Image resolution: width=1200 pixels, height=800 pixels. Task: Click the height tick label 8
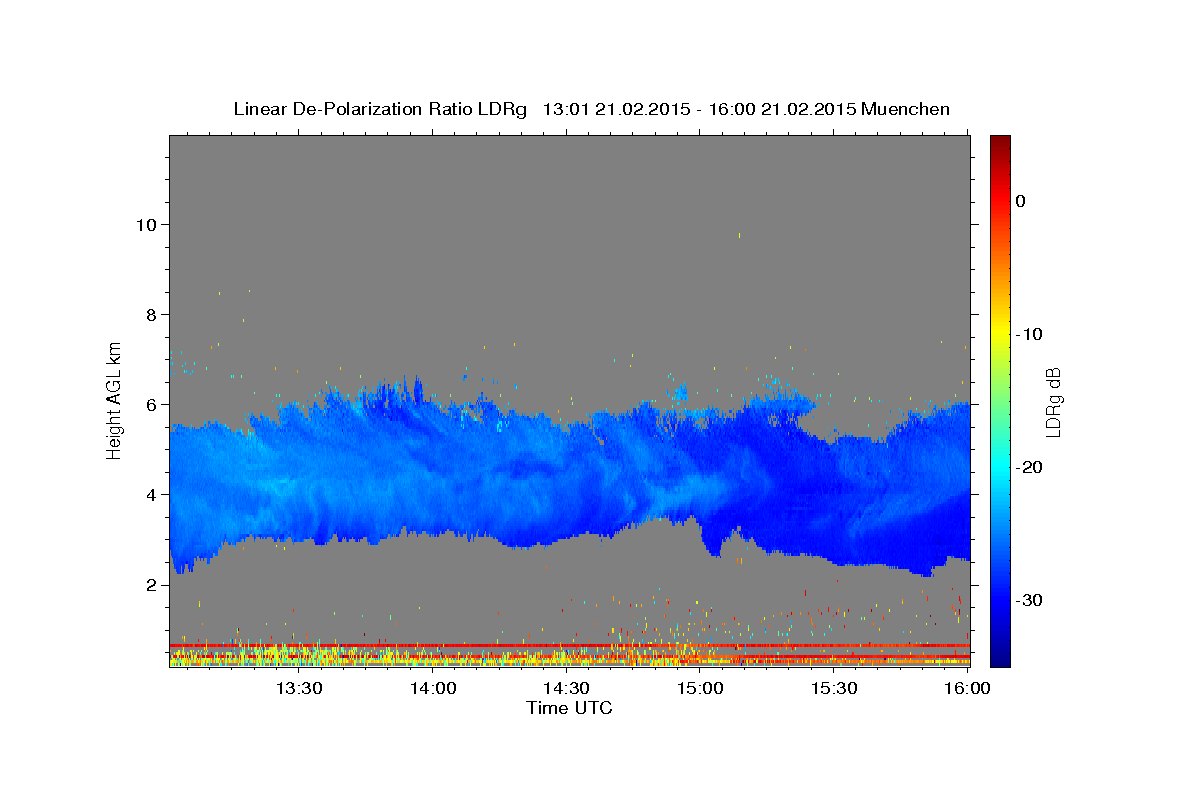pos(150,315)
